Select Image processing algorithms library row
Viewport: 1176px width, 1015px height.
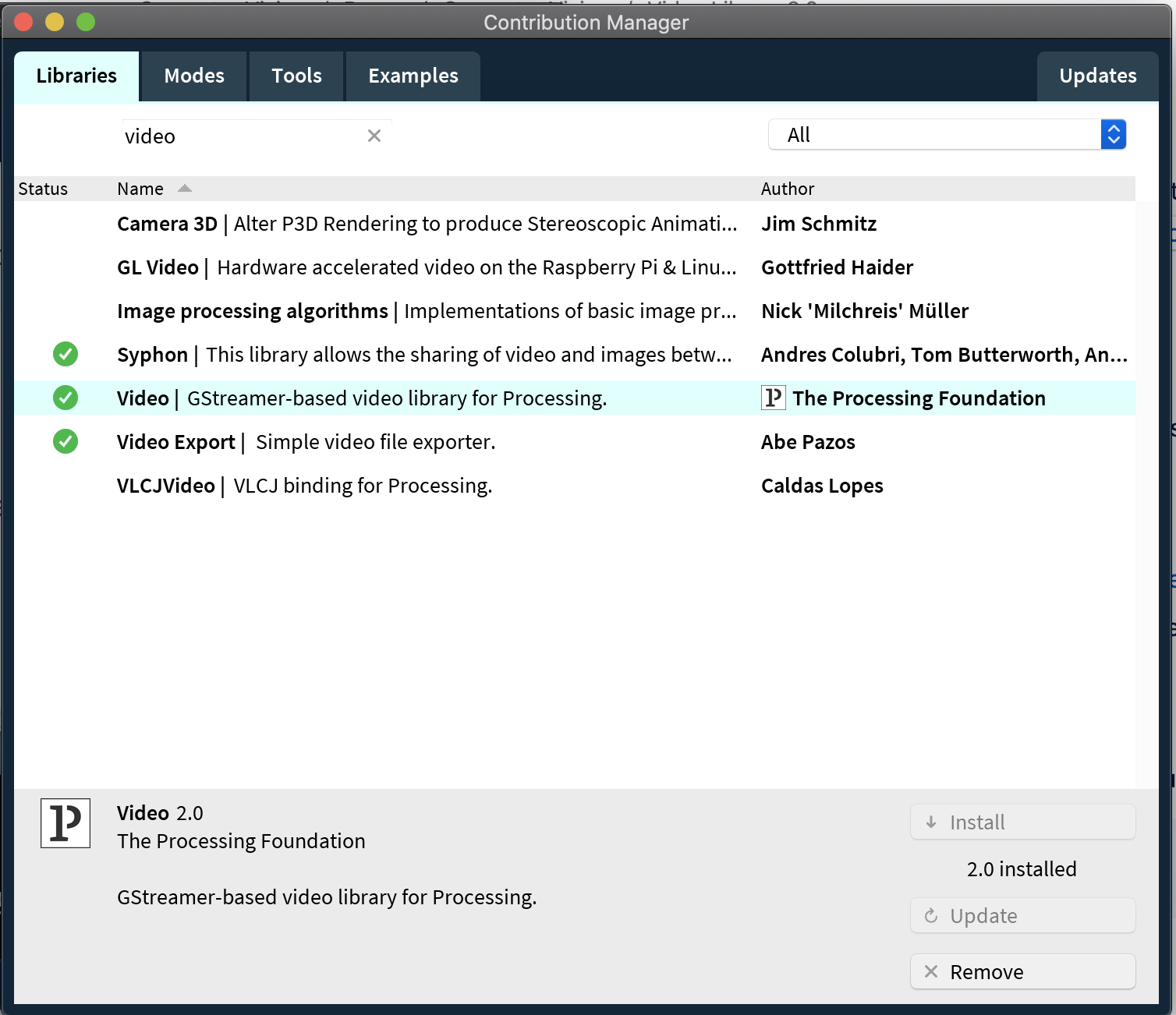(x=575, y=311)
